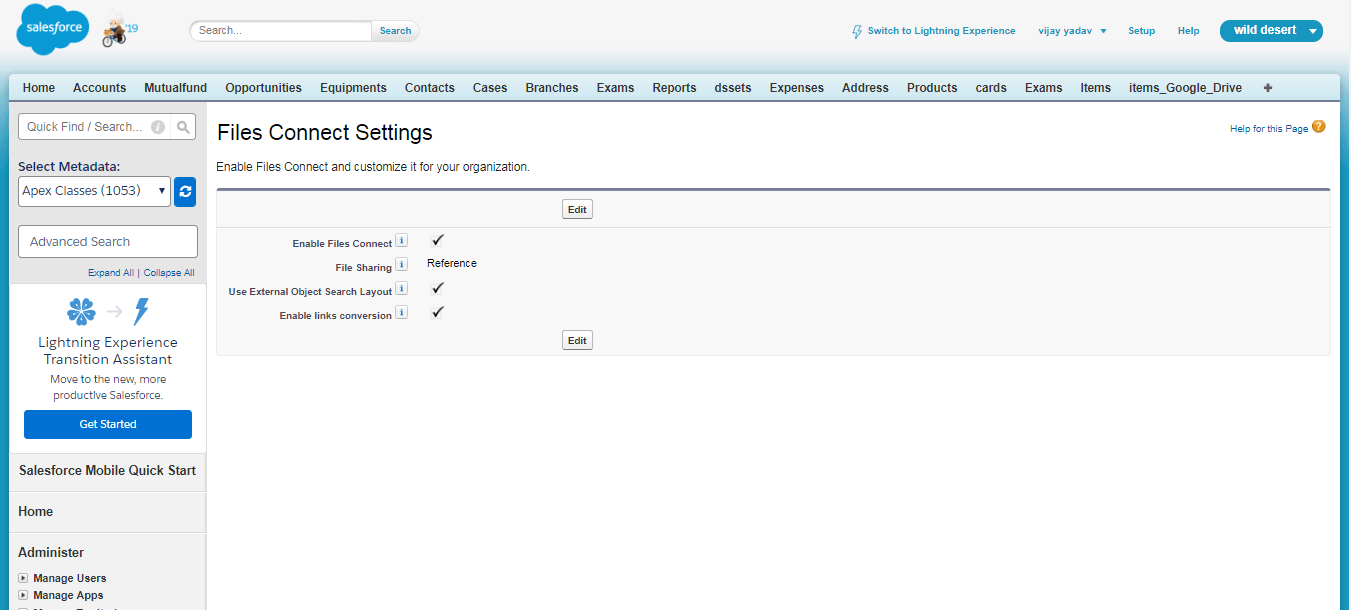Viewport: 1351px width, 610px height.
Task: Click the header Search button
Action: [395, 31]
